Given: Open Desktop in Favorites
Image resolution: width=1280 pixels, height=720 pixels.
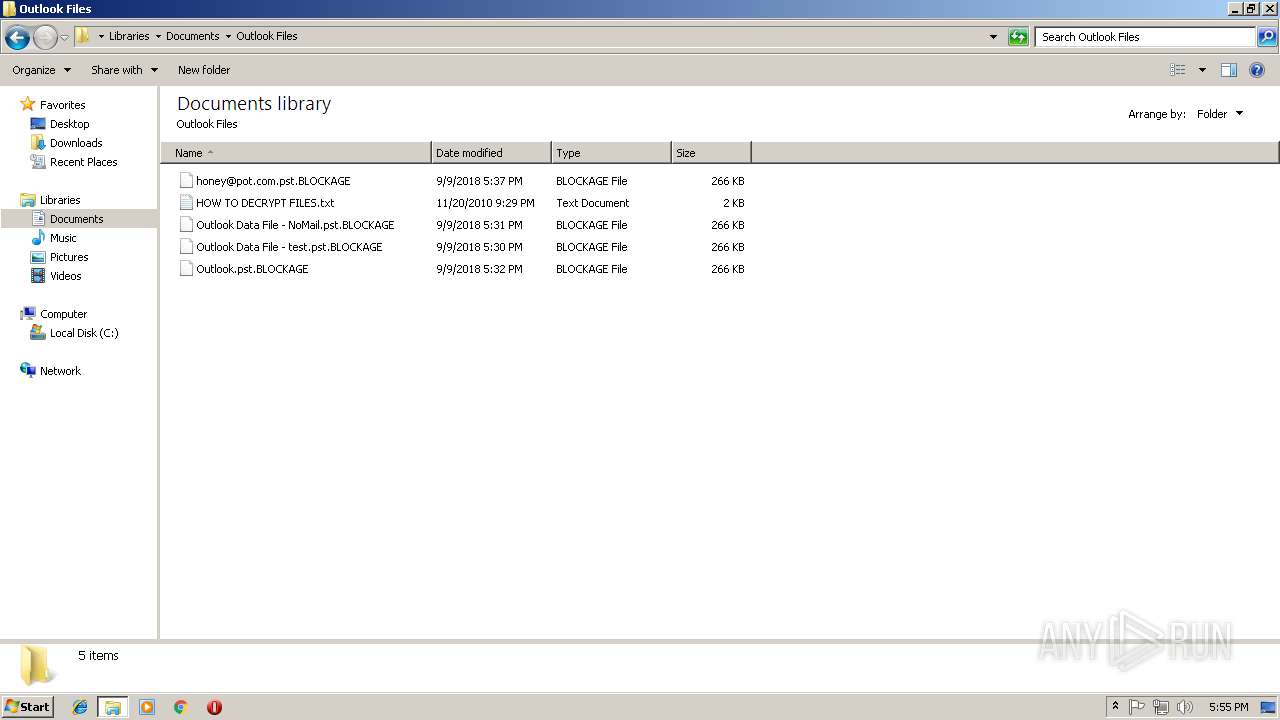Looking at the screenshot, I should pyautogui.click(x=69, y=124).
